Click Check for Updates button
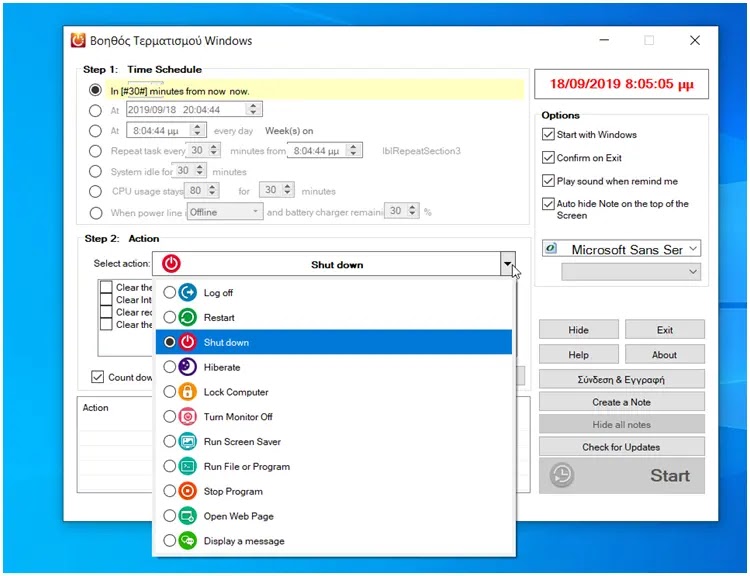The image size is (750, 576). point(621,447)
